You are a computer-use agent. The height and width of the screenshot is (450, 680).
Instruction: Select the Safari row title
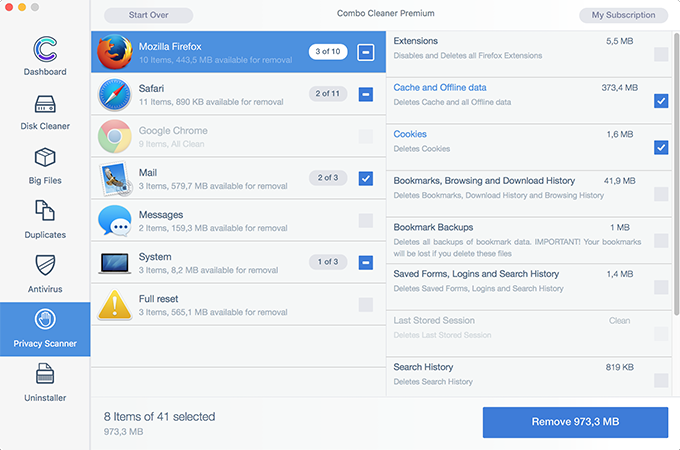pyautogui.click(x=151, y=88)
